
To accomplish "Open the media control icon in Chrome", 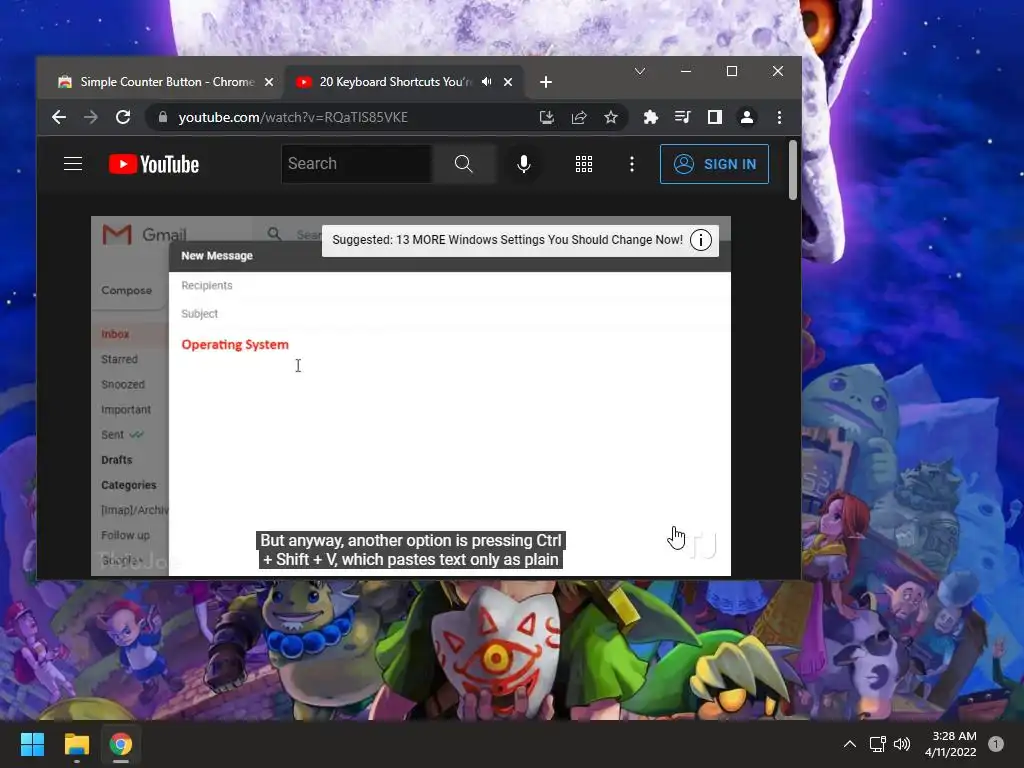I will [682, 117].
